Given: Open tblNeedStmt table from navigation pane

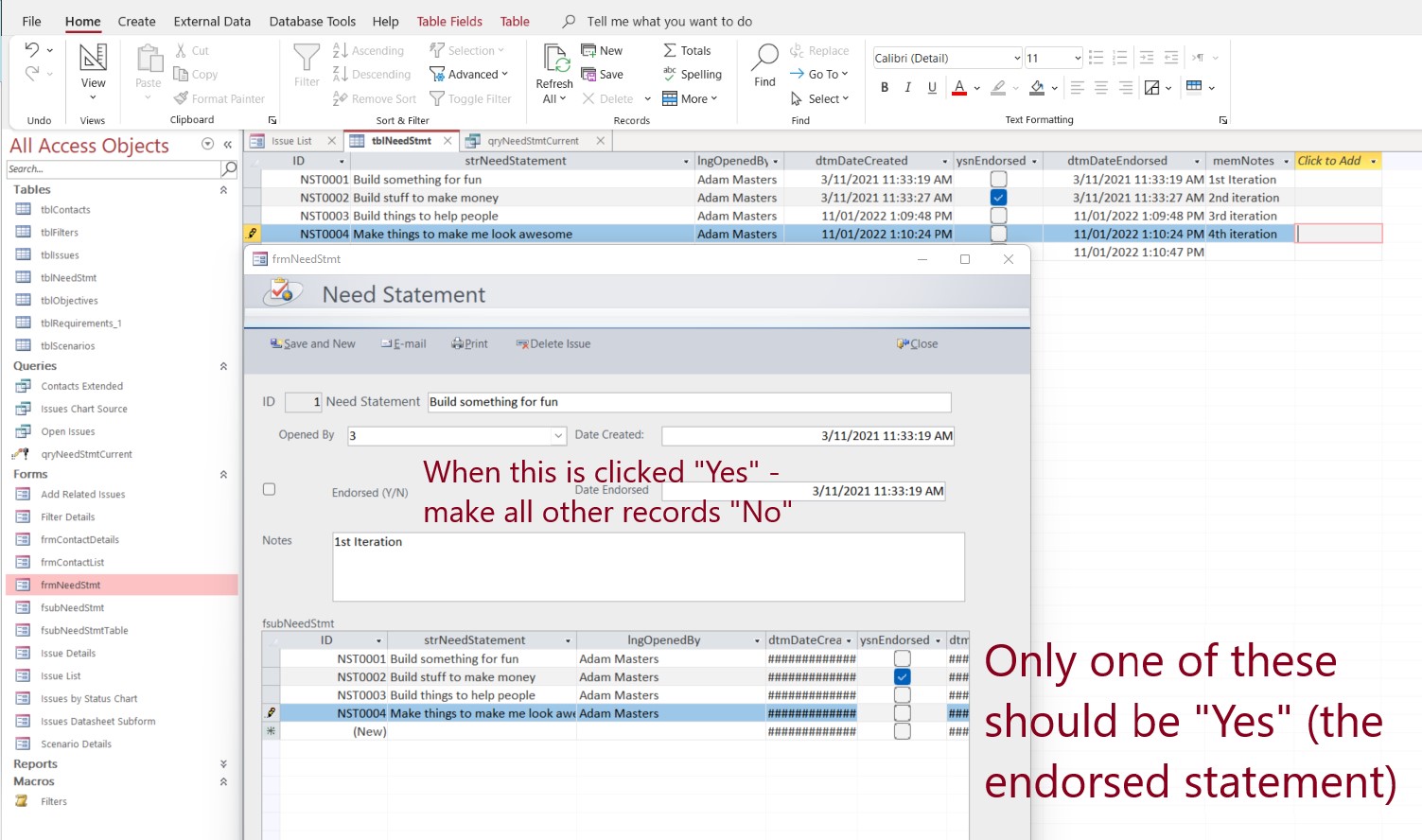Looking at the screenshot, I should (68, 278).
